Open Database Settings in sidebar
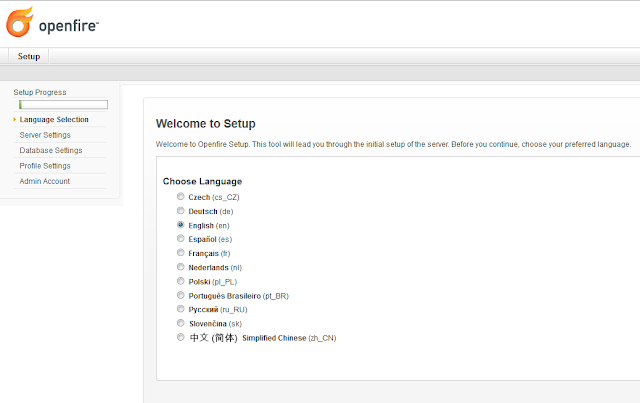This screenshot has height=403, width=640. (51, 151)
